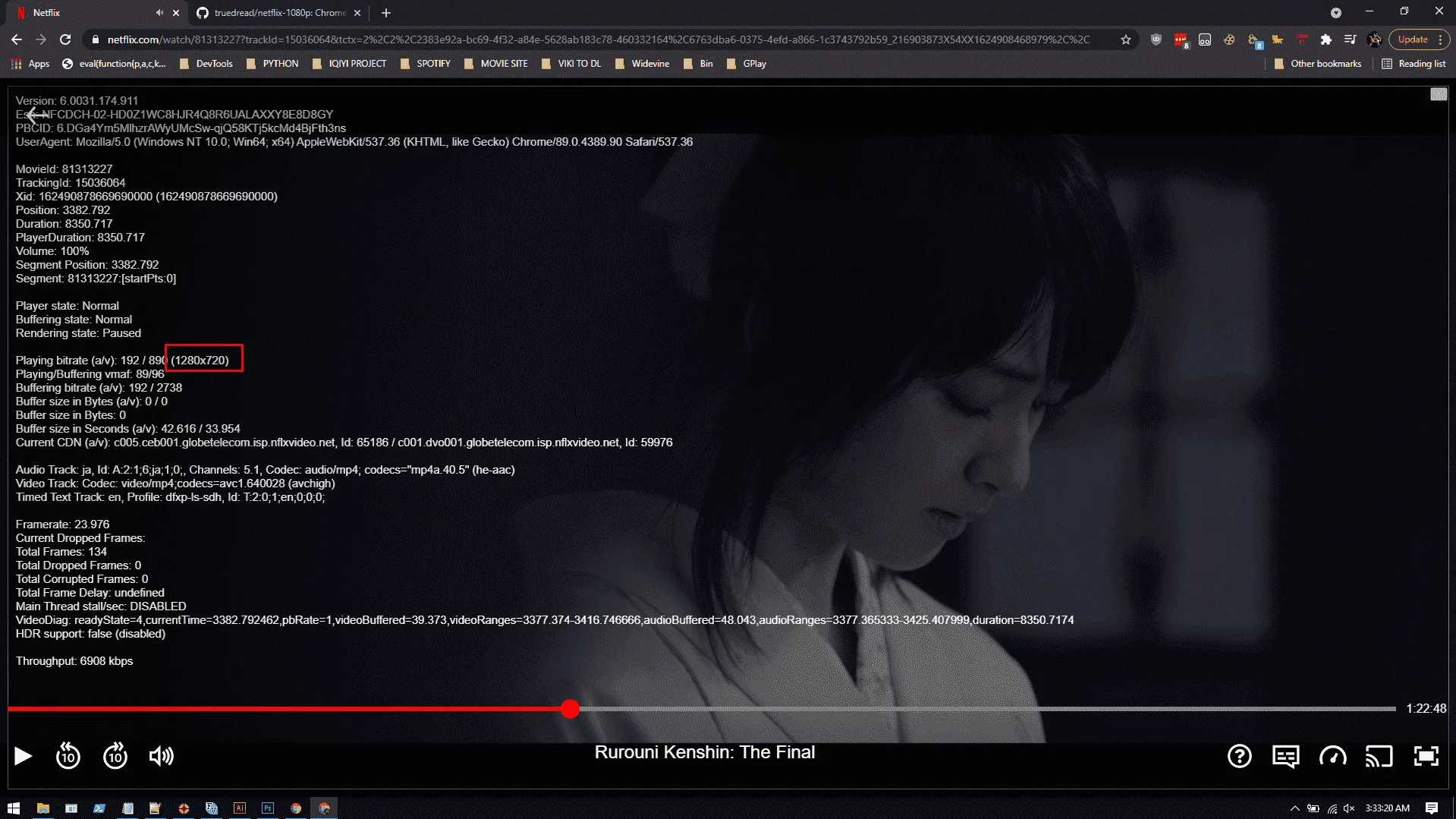Click the Framerate: 23.976 line

tap(62, 524)
